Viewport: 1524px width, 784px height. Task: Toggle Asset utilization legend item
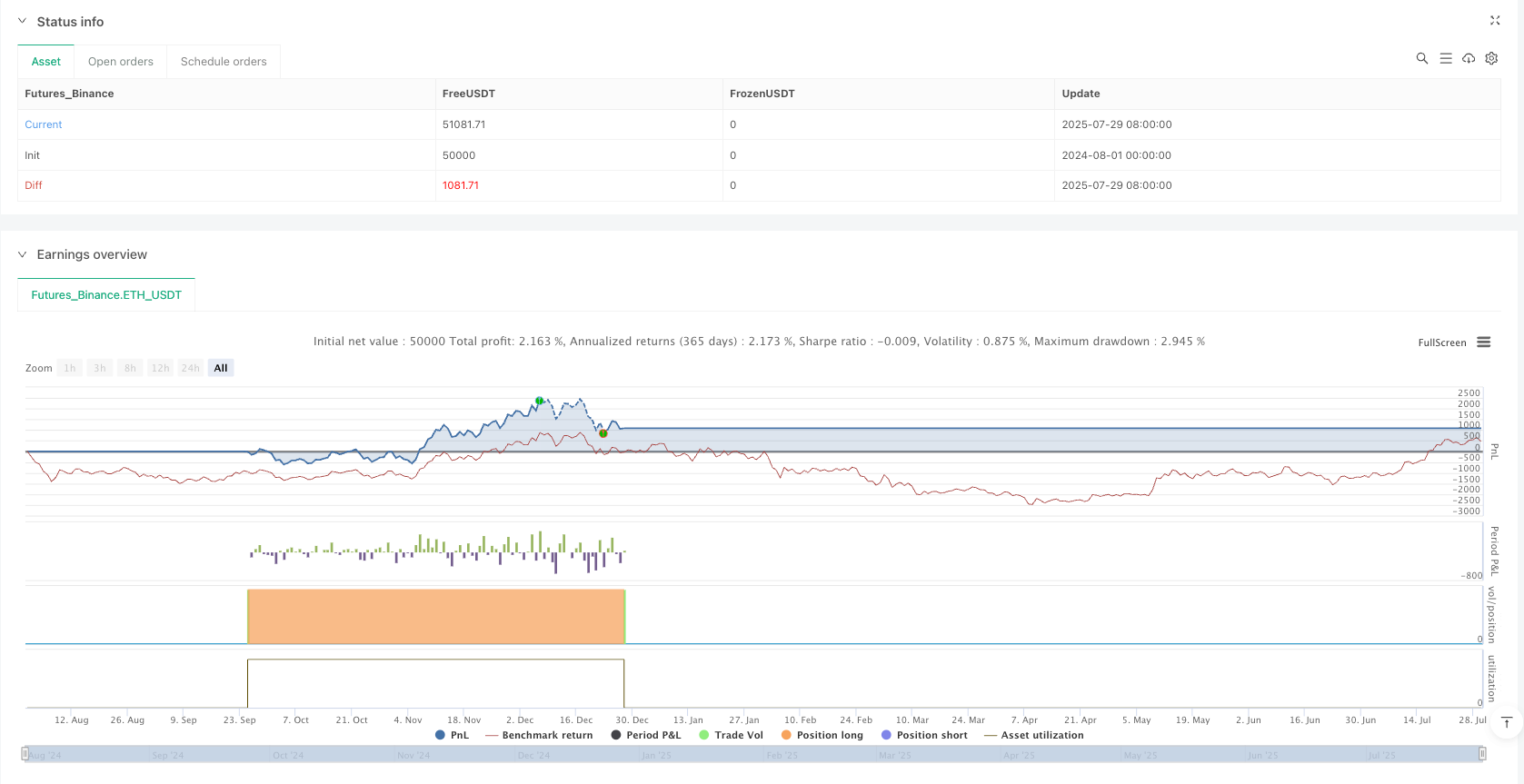coord(1034,735)
